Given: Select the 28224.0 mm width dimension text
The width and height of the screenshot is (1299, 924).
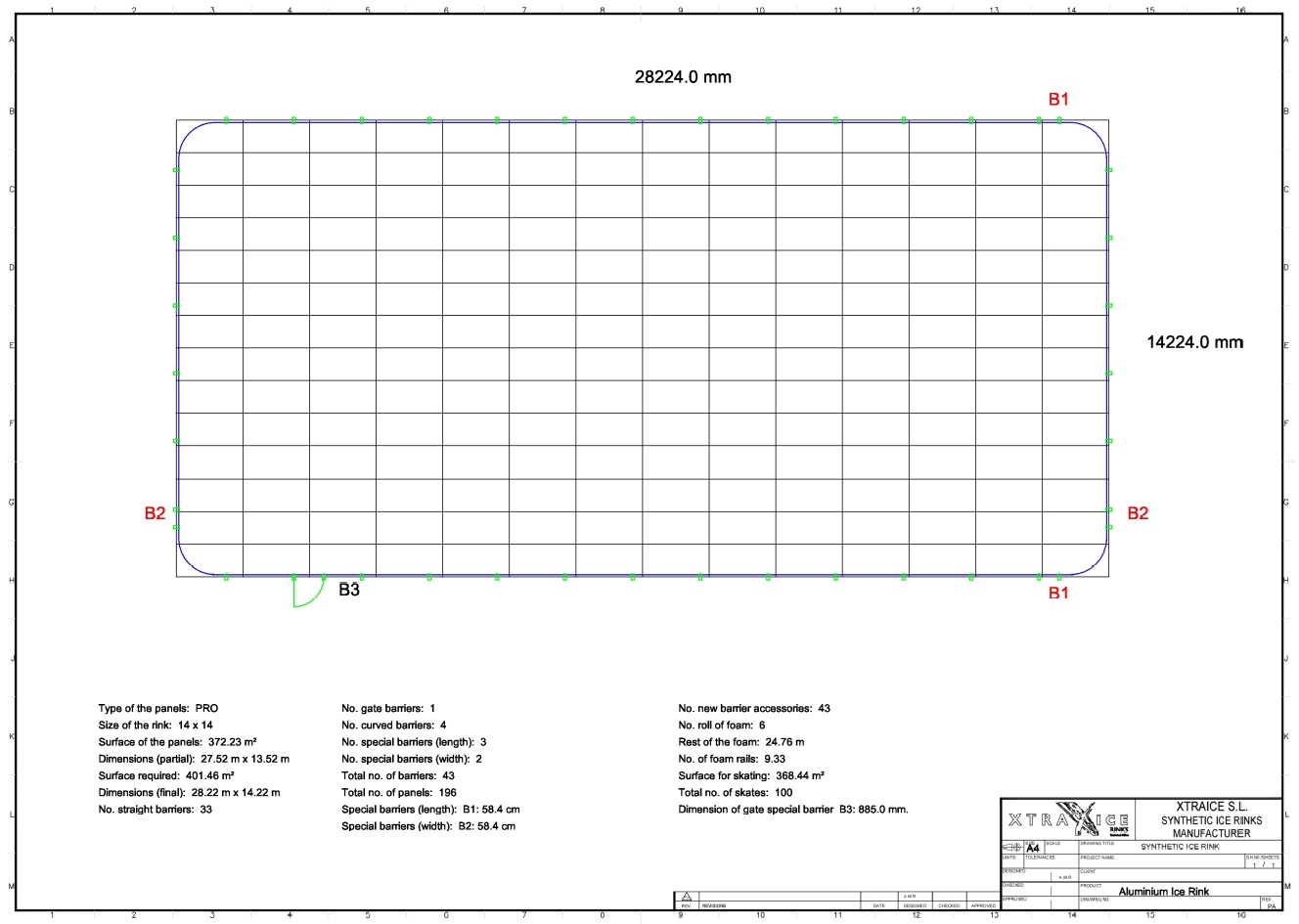Looking at the screenshot, I should point(685,75).
